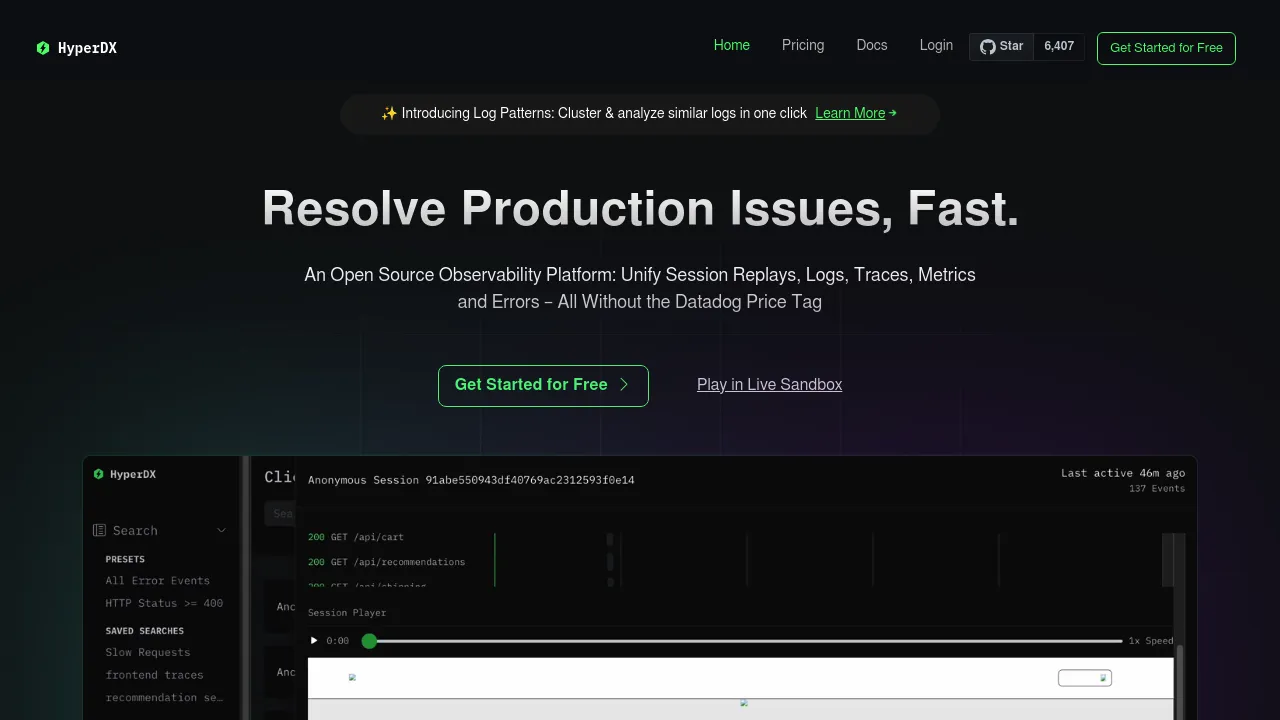
Task: Select the GET /api/cart log entry
Action: tap(356, 537)
